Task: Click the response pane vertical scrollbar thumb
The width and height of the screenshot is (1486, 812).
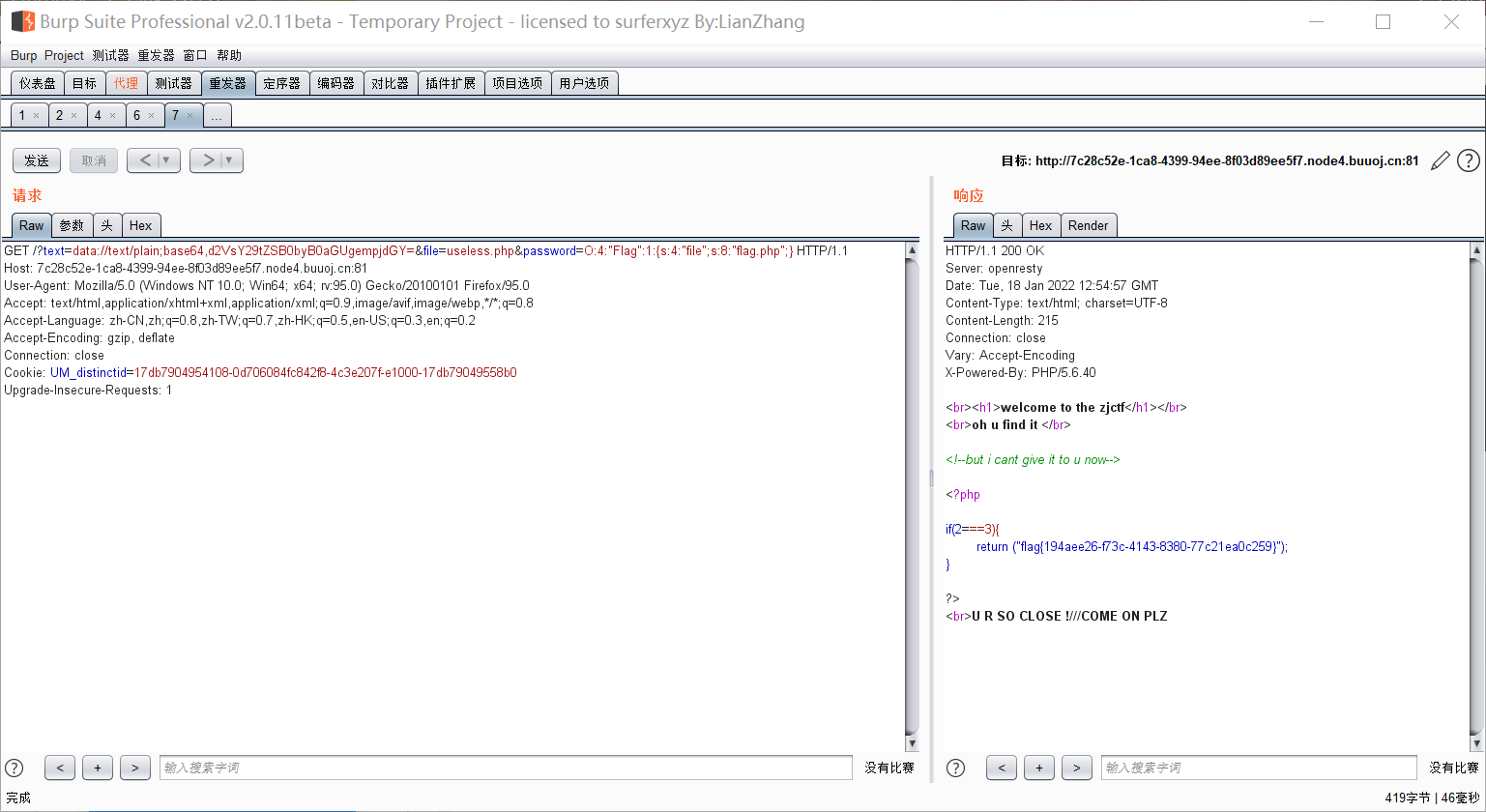Action: point(1475,497)
